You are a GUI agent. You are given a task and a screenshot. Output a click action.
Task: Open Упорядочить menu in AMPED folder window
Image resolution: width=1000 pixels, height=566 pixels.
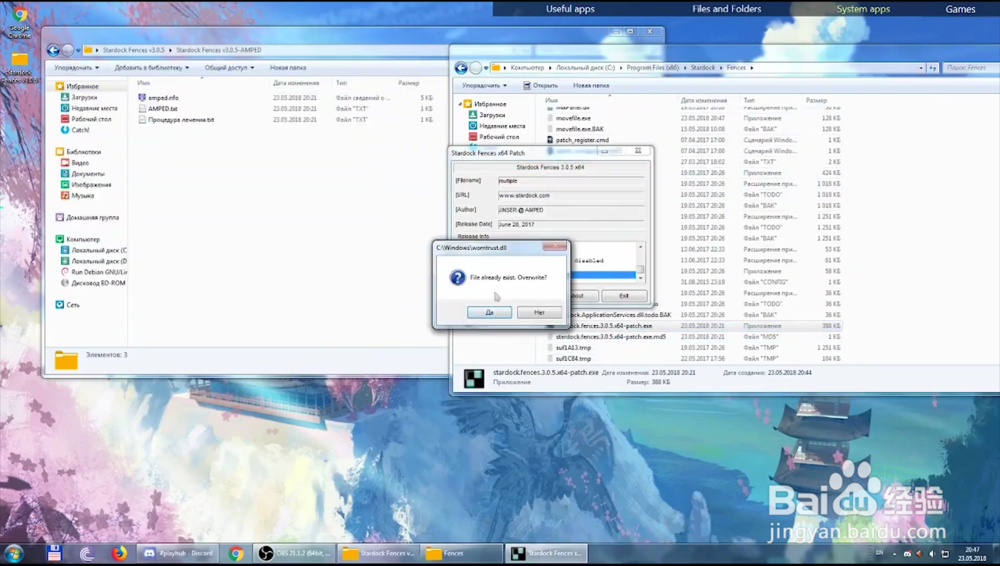point(76,68)
